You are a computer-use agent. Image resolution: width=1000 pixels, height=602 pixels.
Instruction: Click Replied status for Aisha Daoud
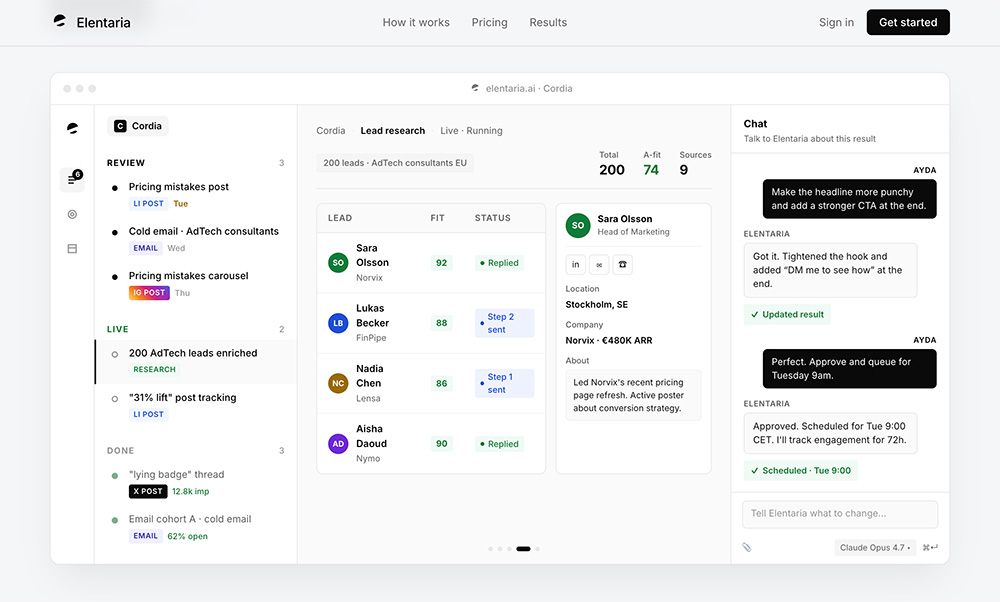499,444
